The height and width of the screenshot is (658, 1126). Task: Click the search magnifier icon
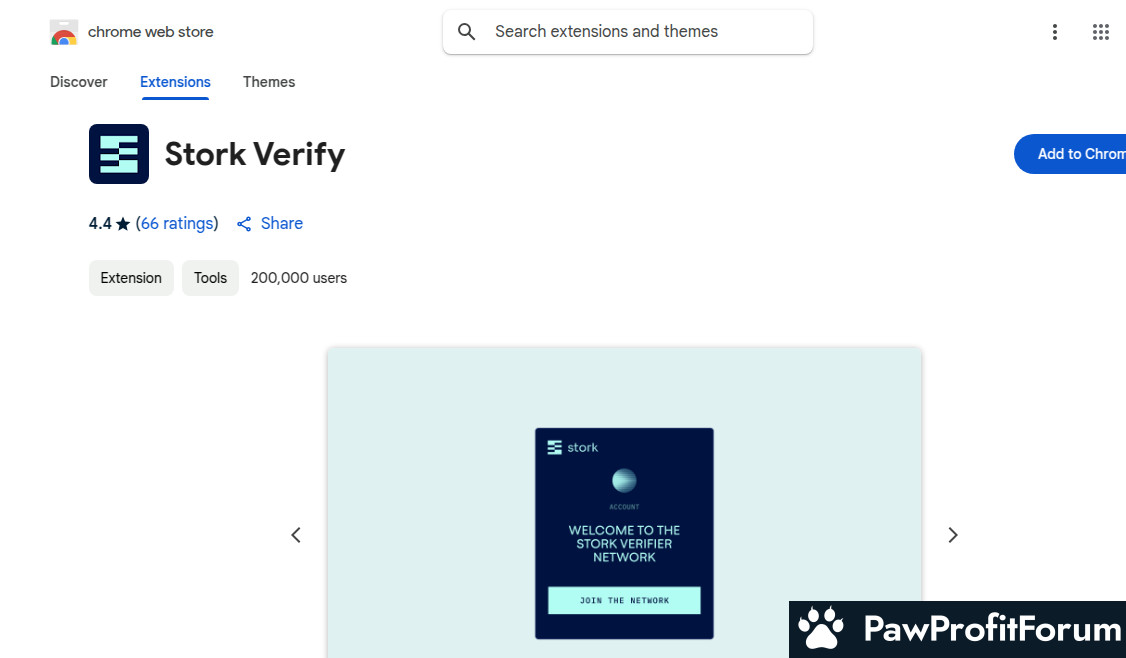click(466, 32)
